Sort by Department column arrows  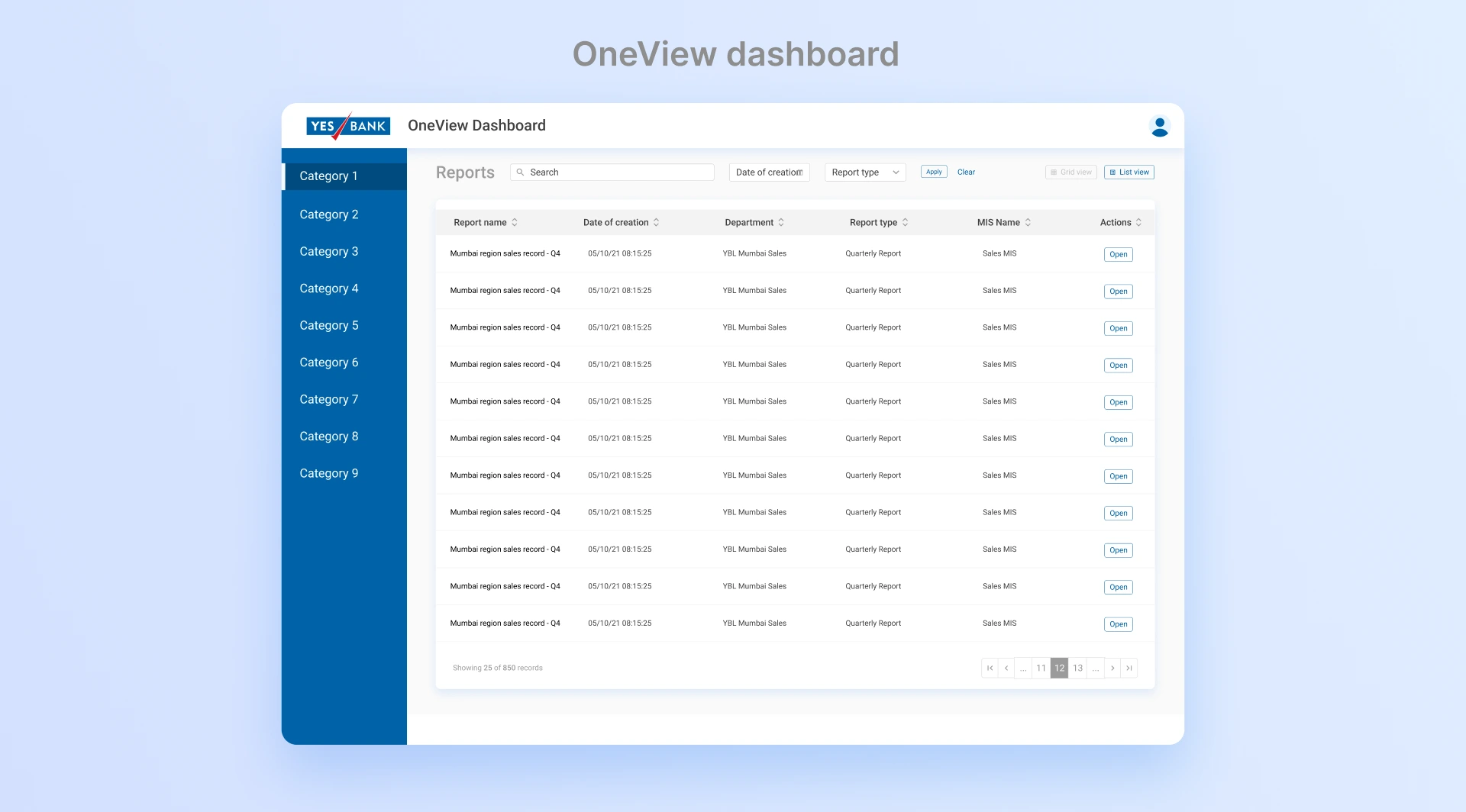pos(781,222)
